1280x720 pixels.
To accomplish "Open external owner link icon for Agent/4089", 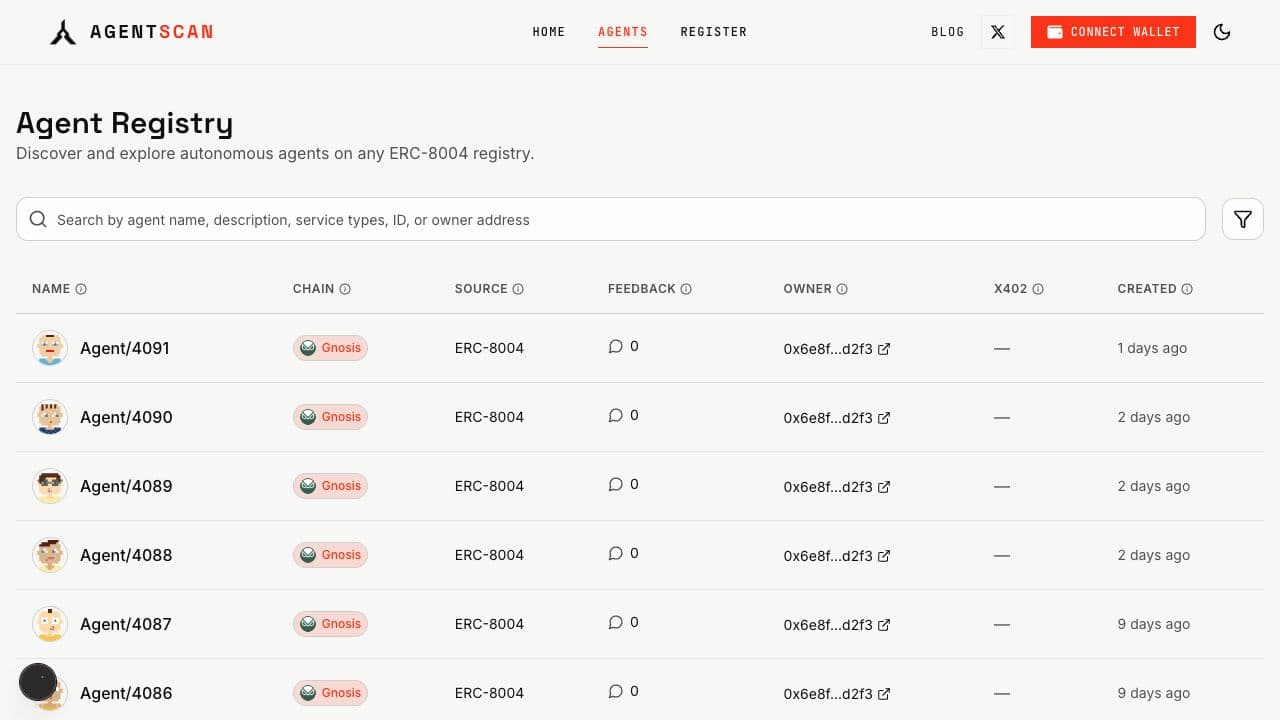I will pyautogui.click(x=884, y=487).
